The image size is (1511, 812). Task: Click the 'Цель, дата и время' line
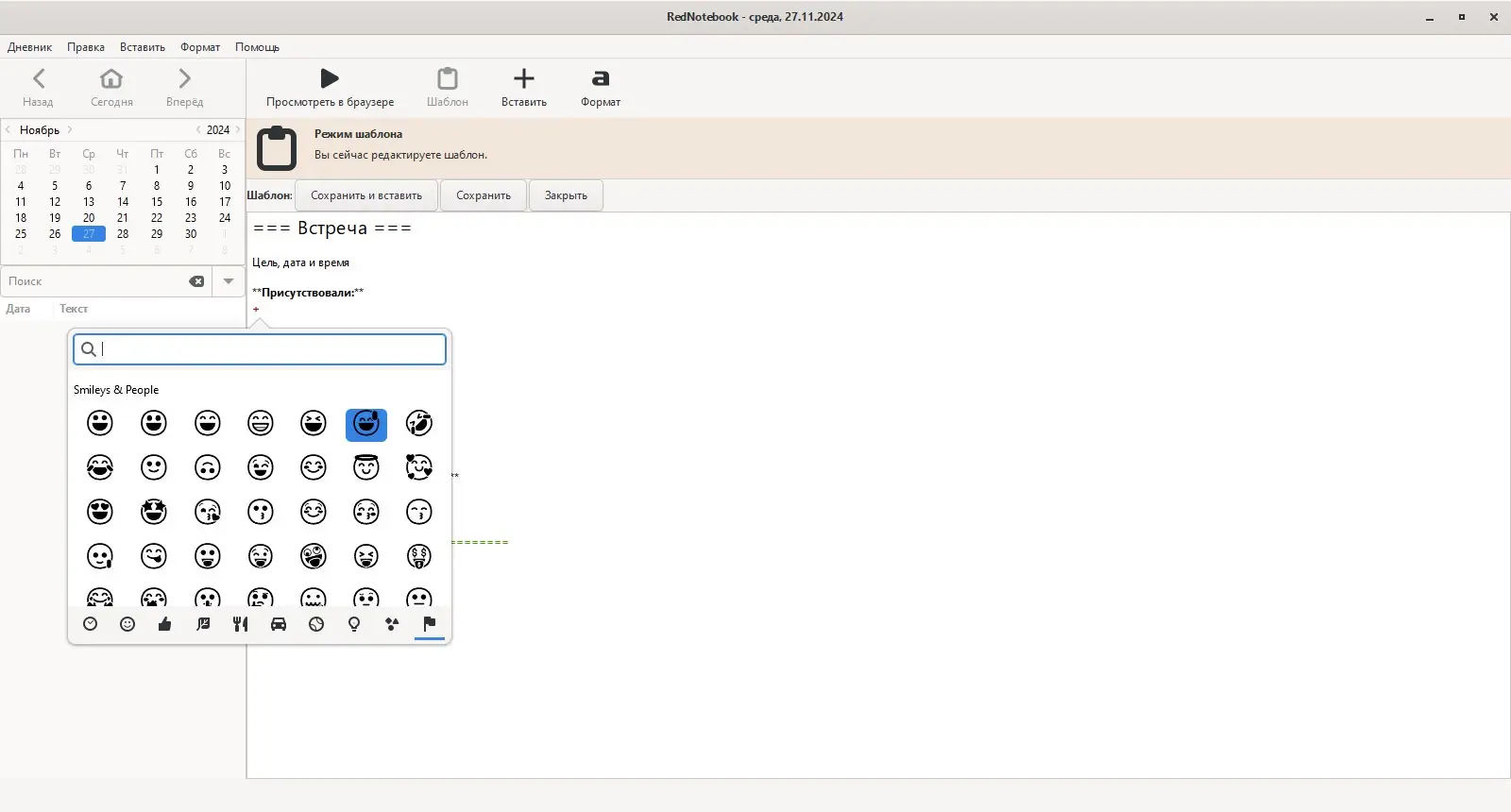(x=301, y=262)
